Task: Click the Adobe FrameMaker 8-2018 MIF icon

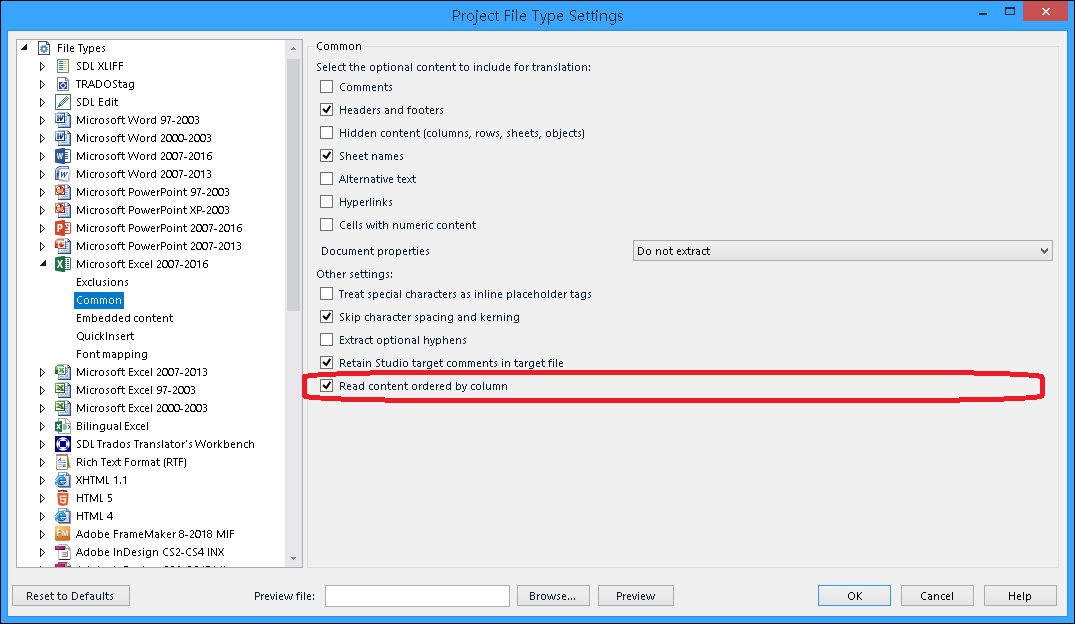Action: click(x=62, y=534)
